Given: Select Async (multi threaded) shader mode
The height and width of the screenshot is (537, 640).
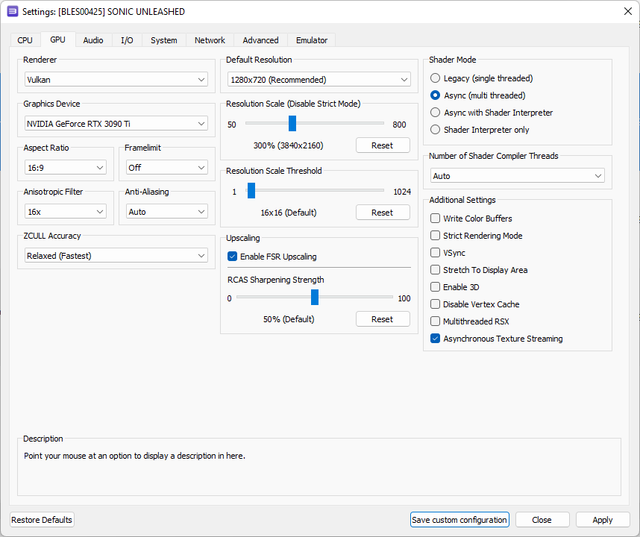Looking at the screenshot, I should [x=478, y=95].
